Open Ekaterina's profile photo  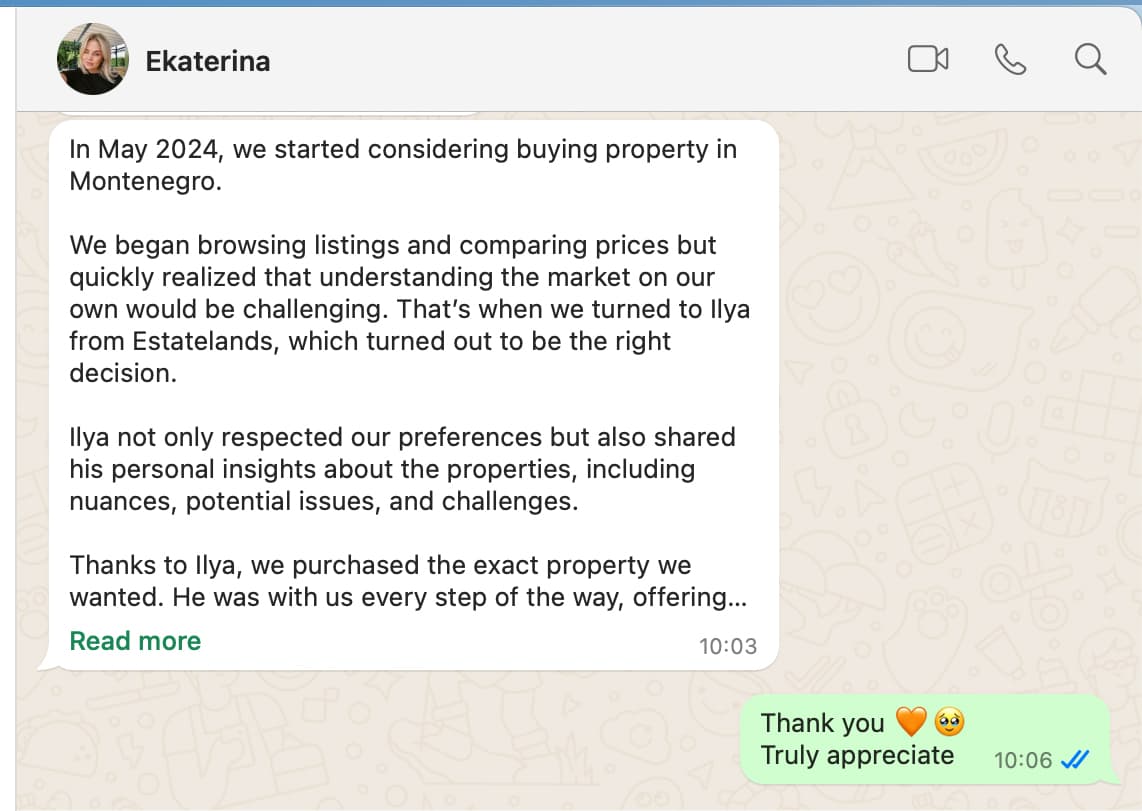92,60
